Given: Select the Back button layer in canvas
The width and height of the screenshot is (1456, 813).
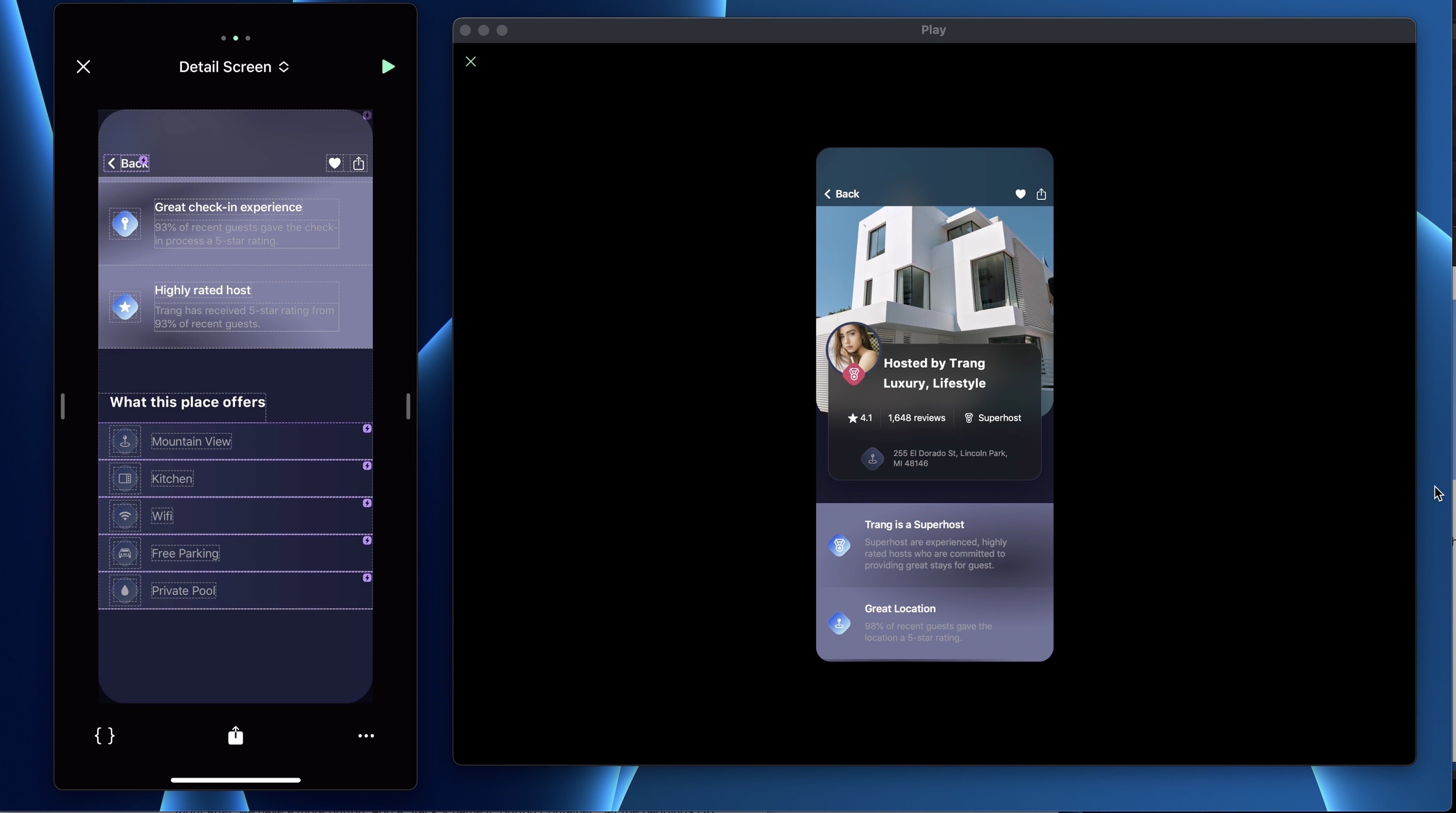Looking at the screenshot, I should [126, 163].
